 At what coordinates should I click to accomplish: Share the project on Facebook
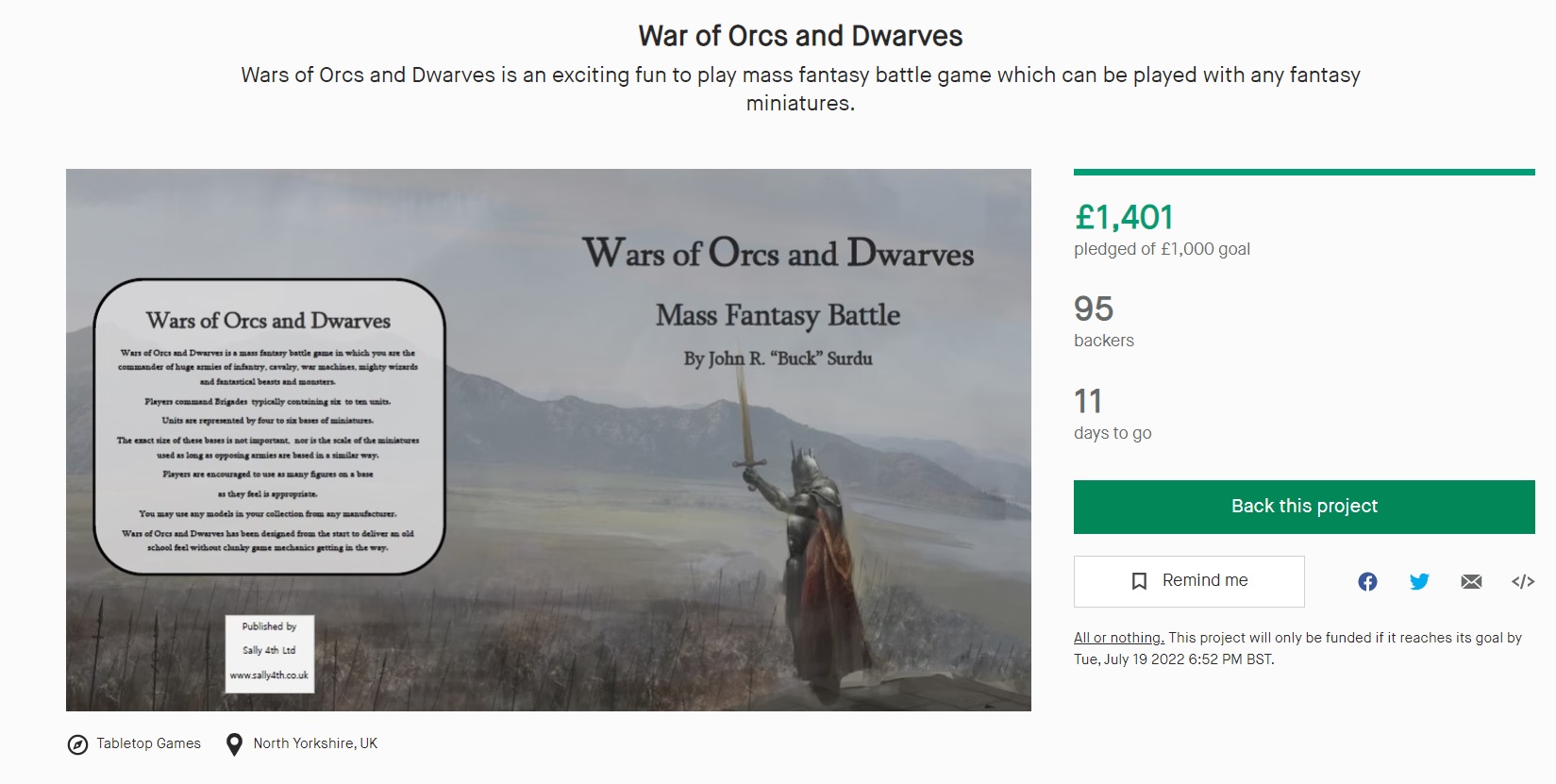coord(1367,581)
